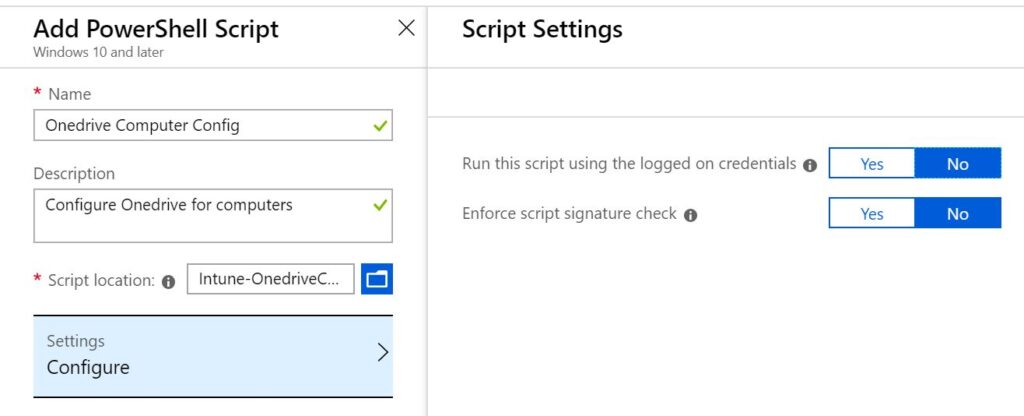Click the Windows 10 and later subtitle
The image size is (1024, 416).
[98, 52]
